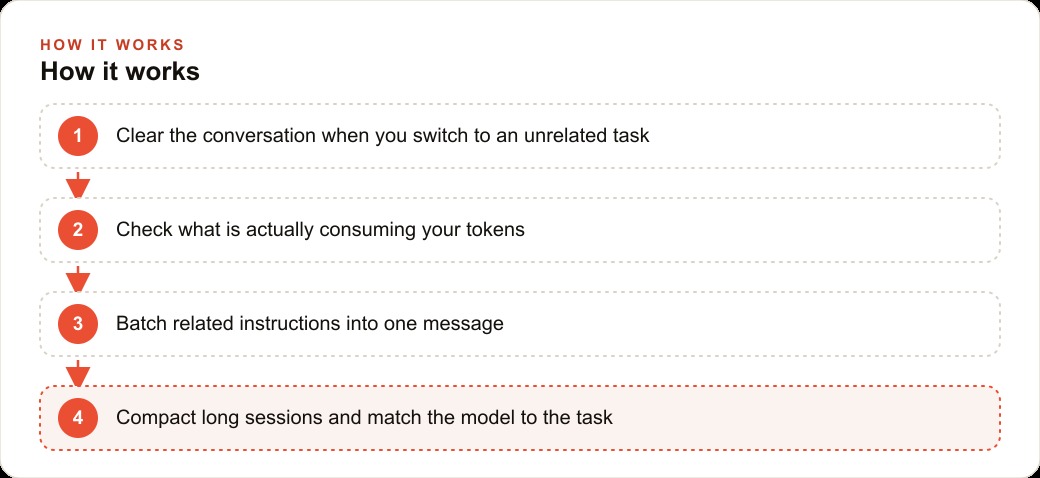This screenshot has height=478, width=1040.
Task: Click the red number 4 circle
Action: click(x=78, y=418)
